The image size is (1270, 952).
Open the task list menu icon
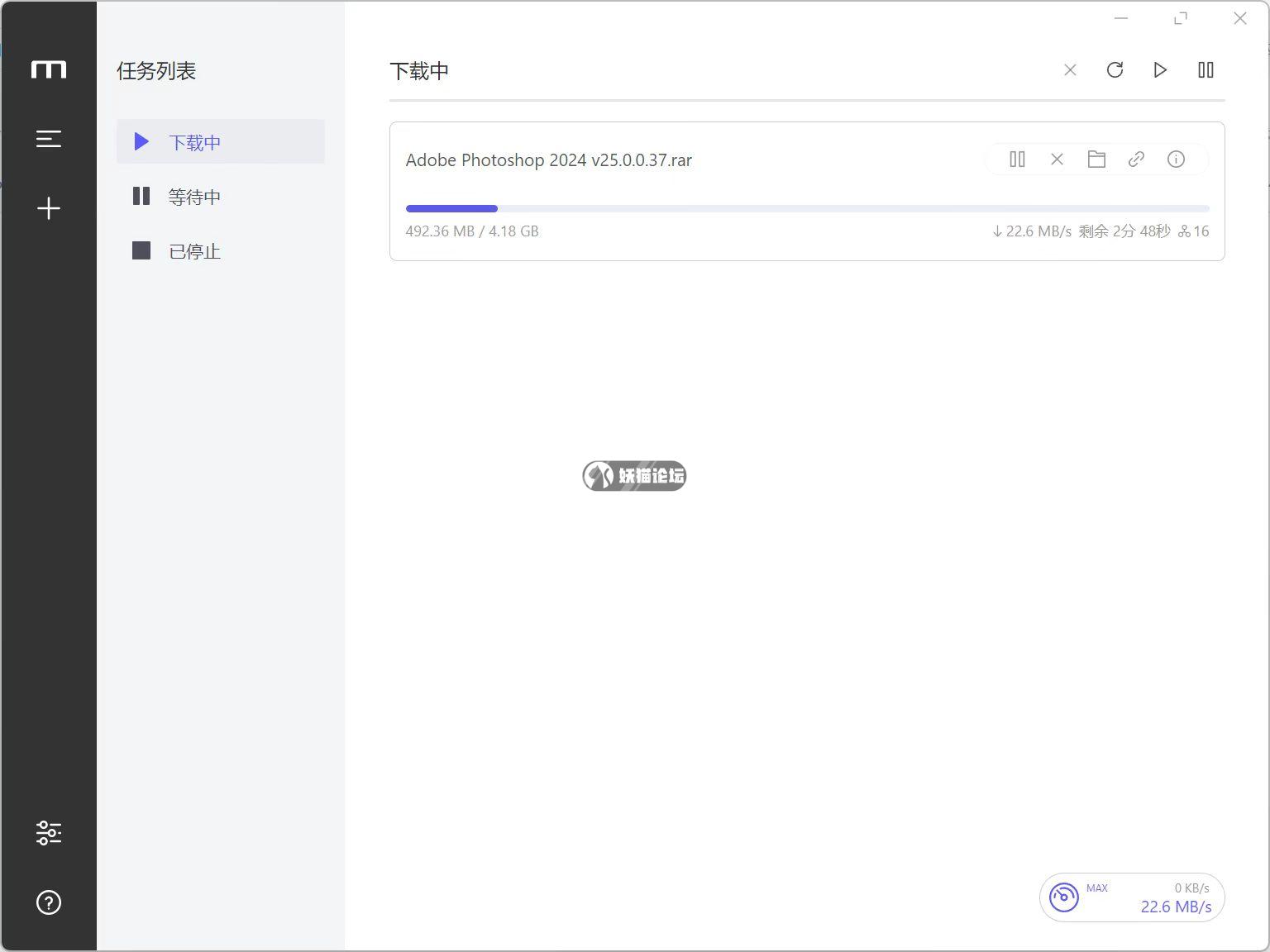coord(49,139)
